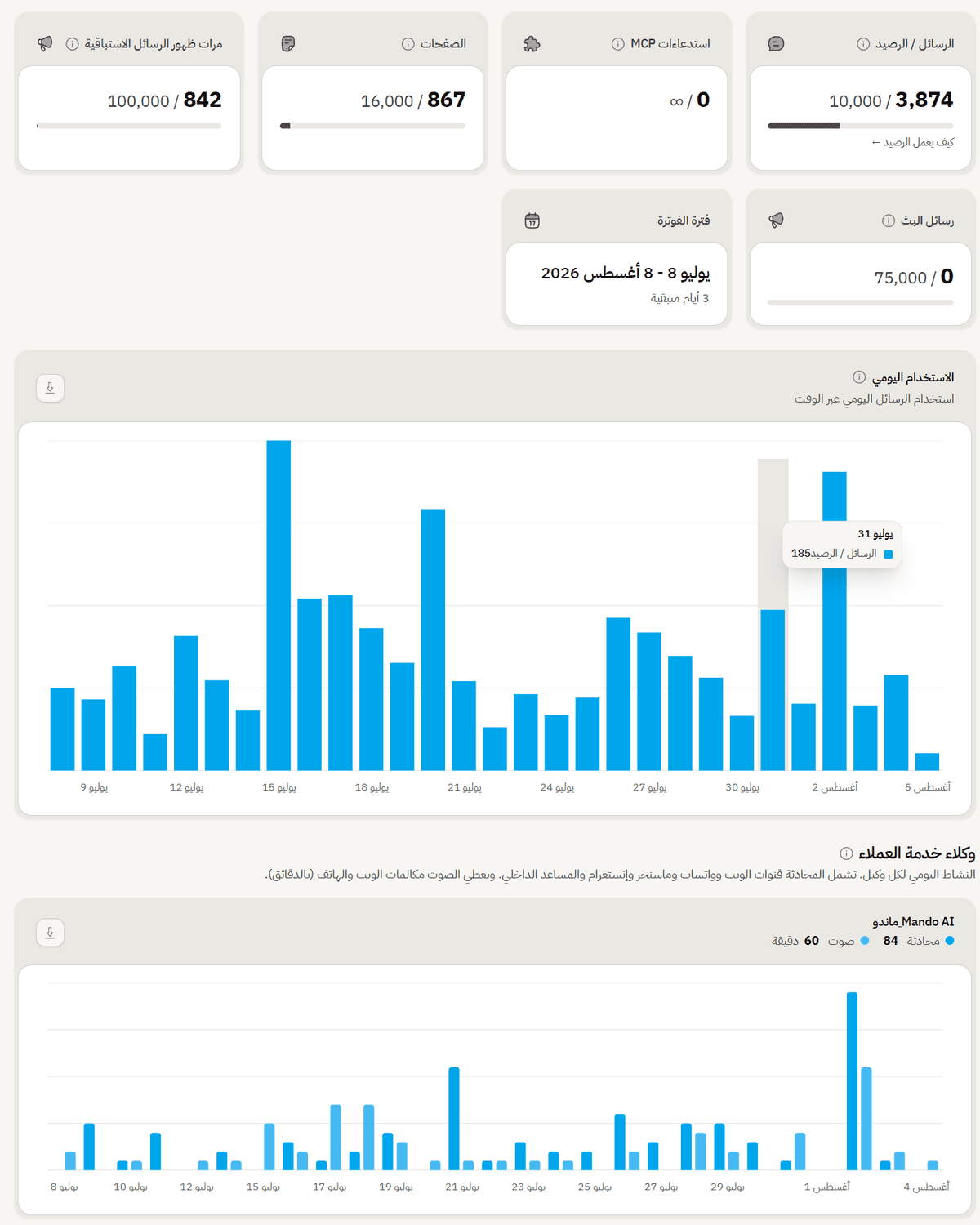This screenshot has width=980, height=1225.
Task: Click info icon beside الاستخدام اليومي title
Action: point(859,377)
